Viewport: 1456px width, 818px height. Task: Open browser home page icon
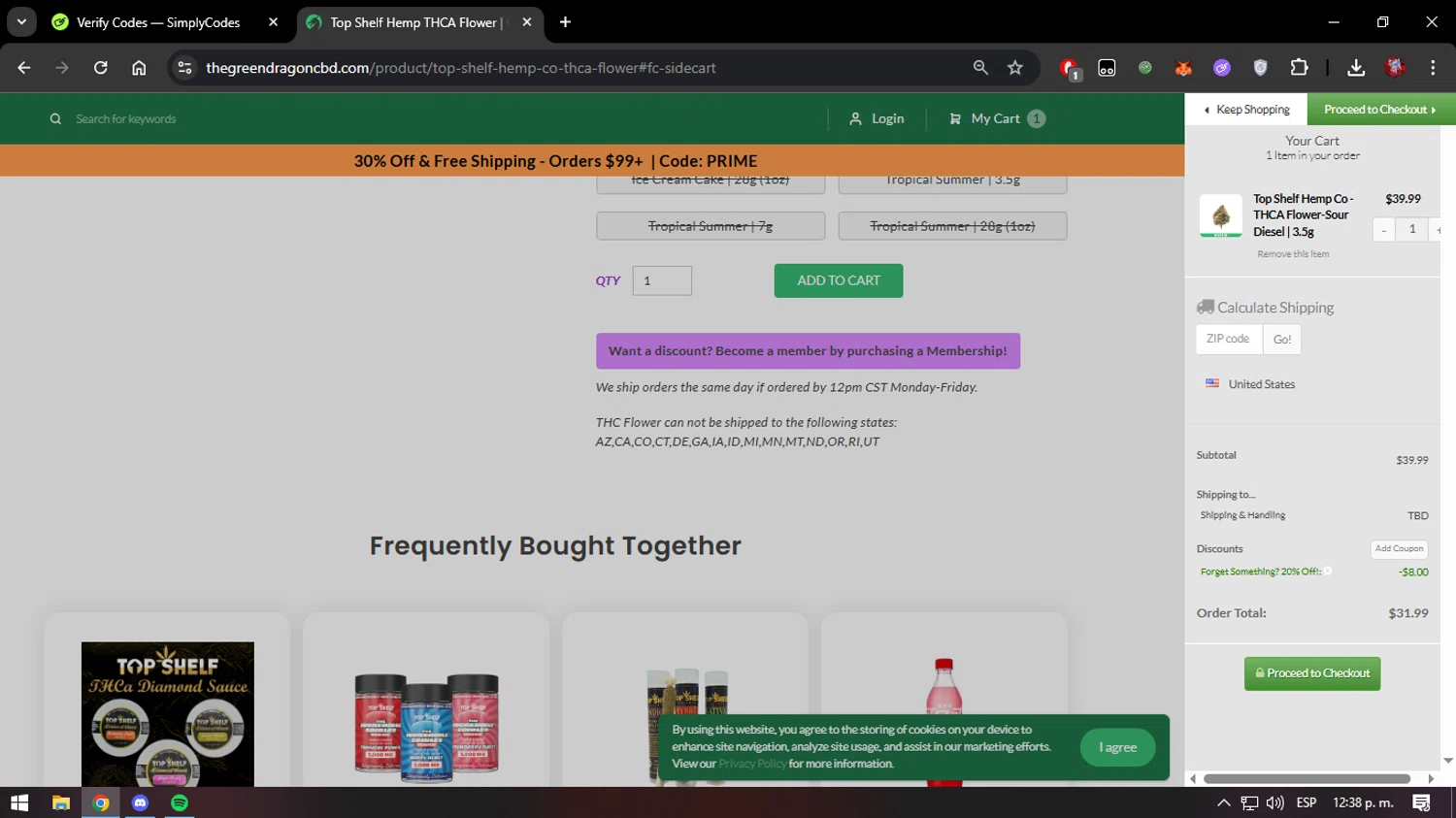pos(139,68)
